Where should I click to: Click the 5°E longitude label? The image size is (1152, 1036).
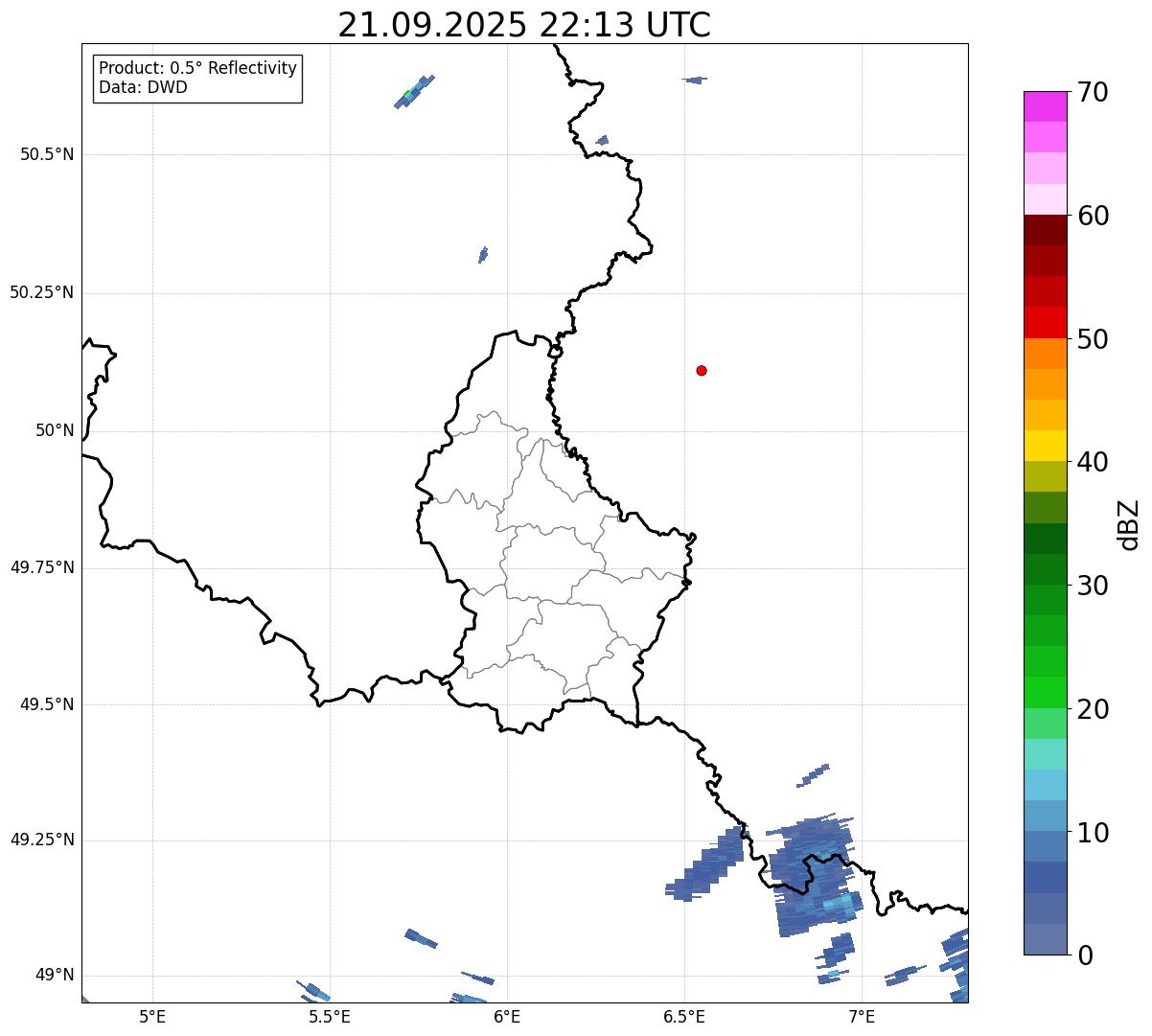[x=152, y=1016]
